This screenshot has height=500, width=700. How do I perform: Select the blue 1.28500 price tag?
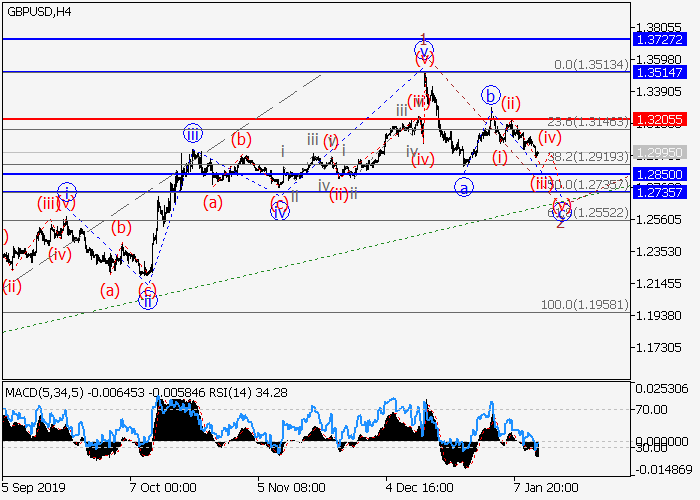coord(660,174)
